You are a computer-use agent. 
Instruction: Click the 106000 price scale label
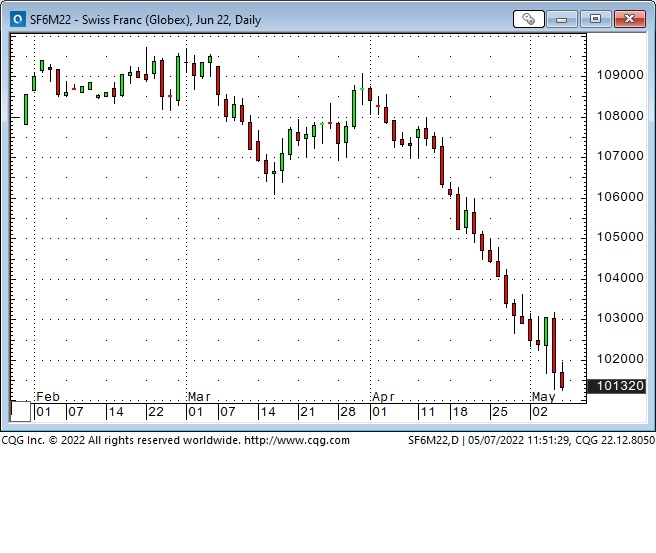pyautogui.click(x=620, y=197)
